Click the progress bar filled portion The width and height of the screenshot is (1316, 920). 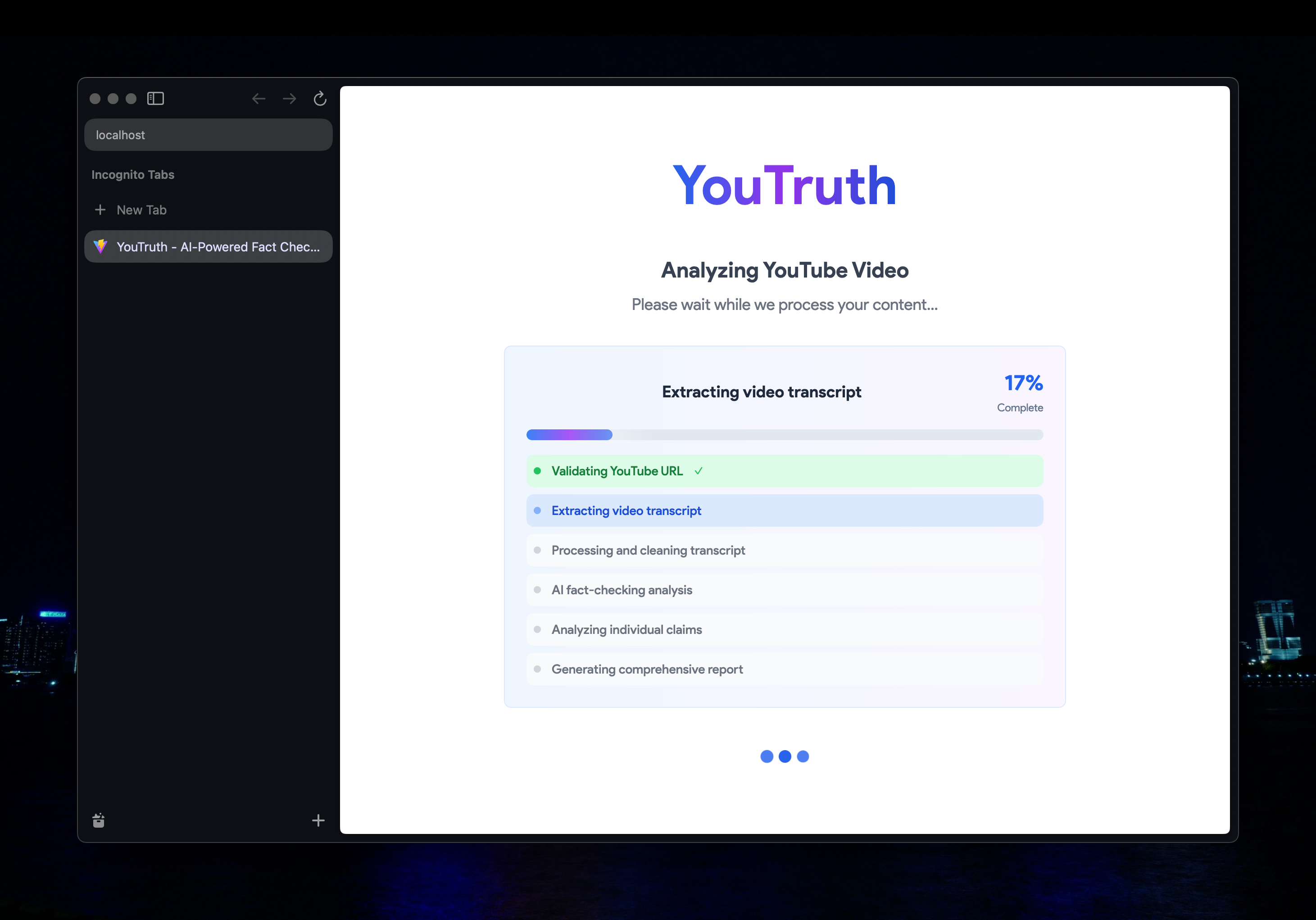568,434
